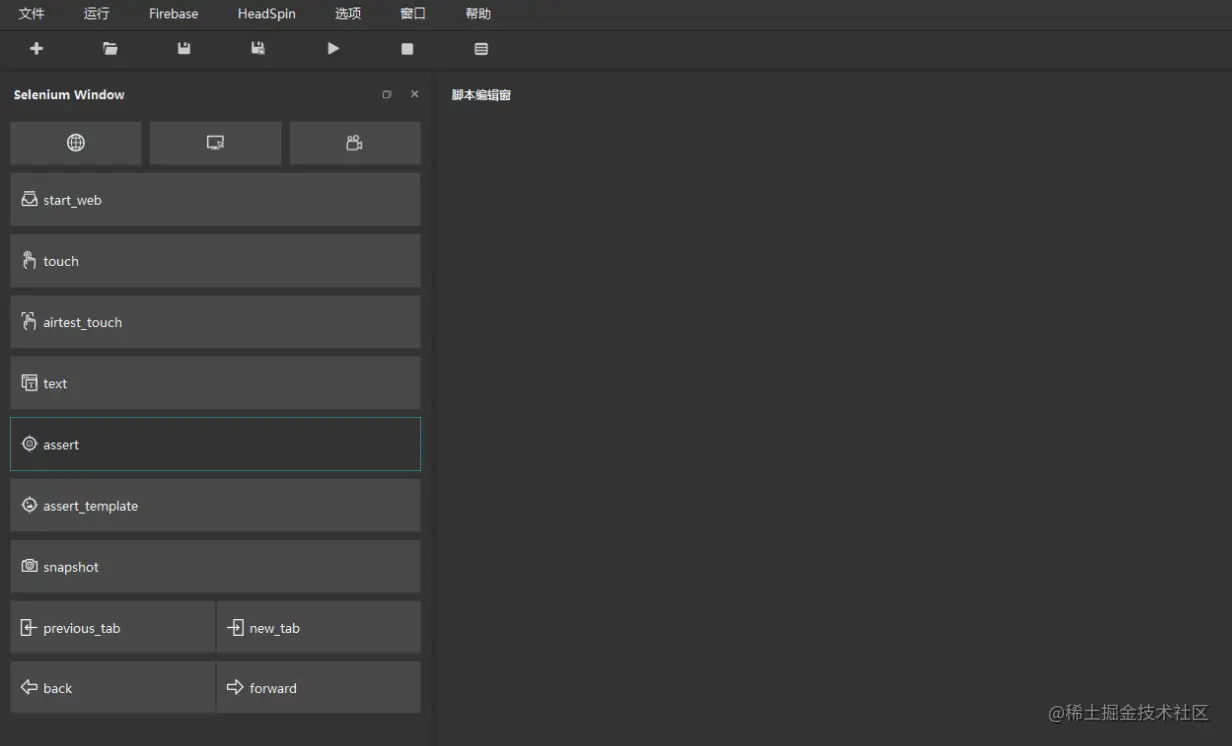
Task: Insert the text command
Action: coord(215,383)
